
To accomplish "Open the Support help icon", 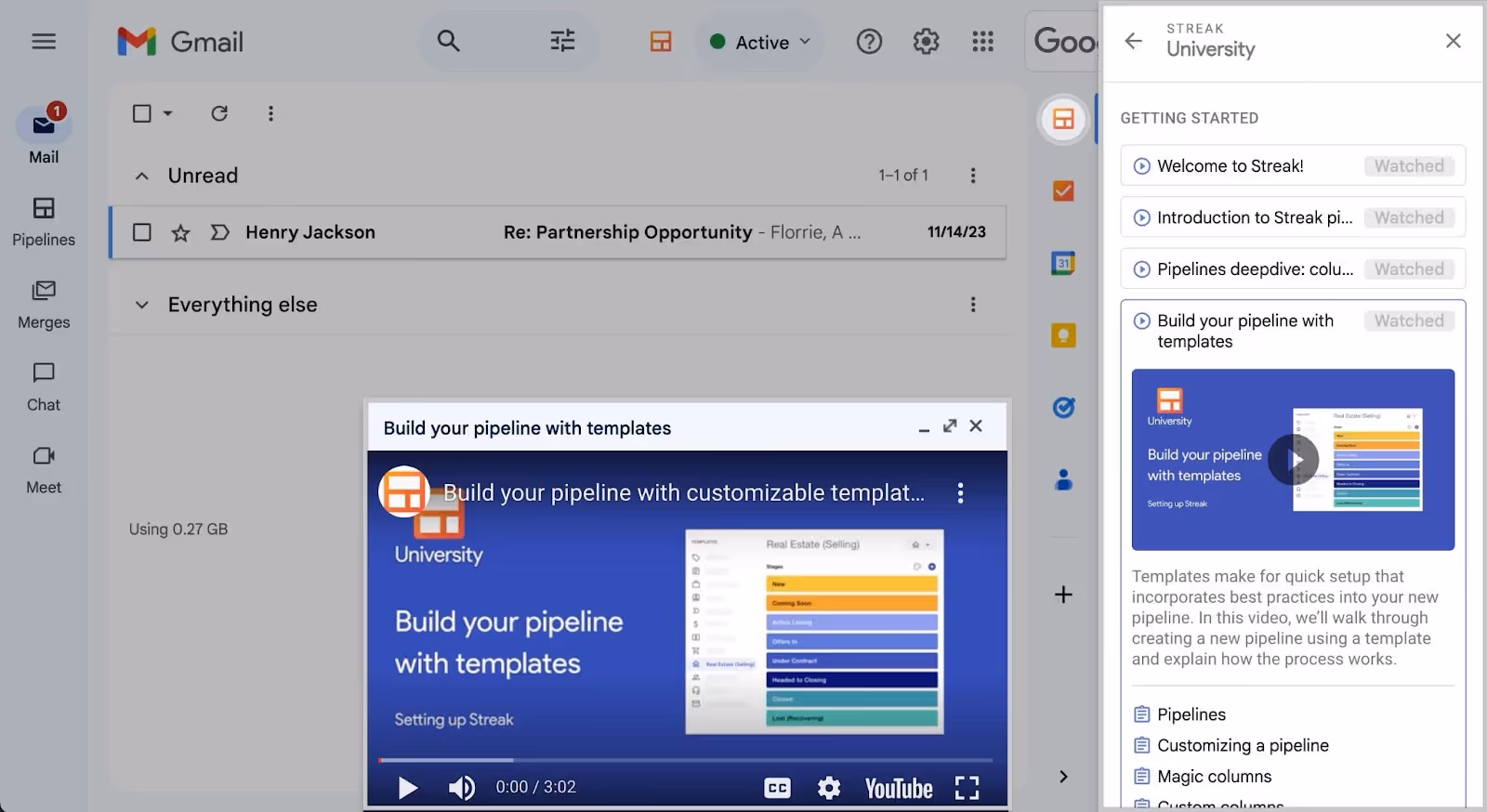I will [869, 41].
